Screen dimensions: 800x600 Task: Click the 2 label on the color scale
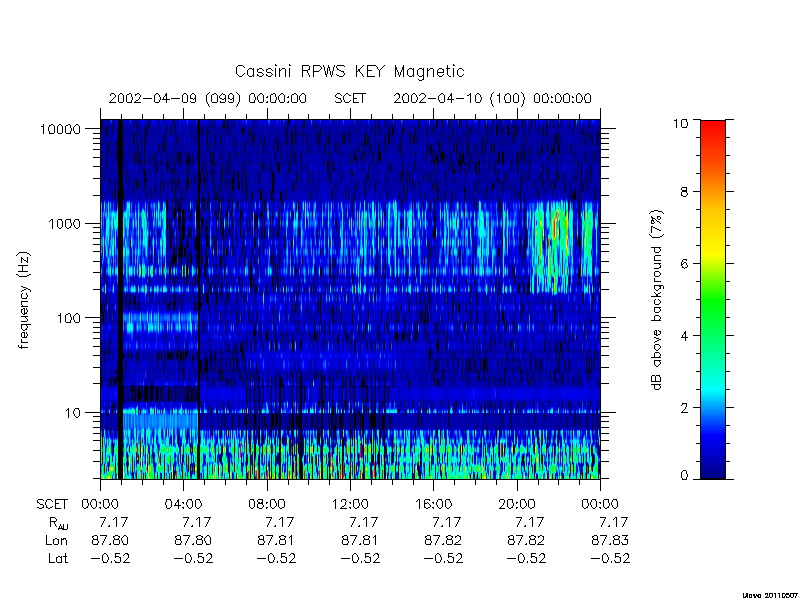684,408
